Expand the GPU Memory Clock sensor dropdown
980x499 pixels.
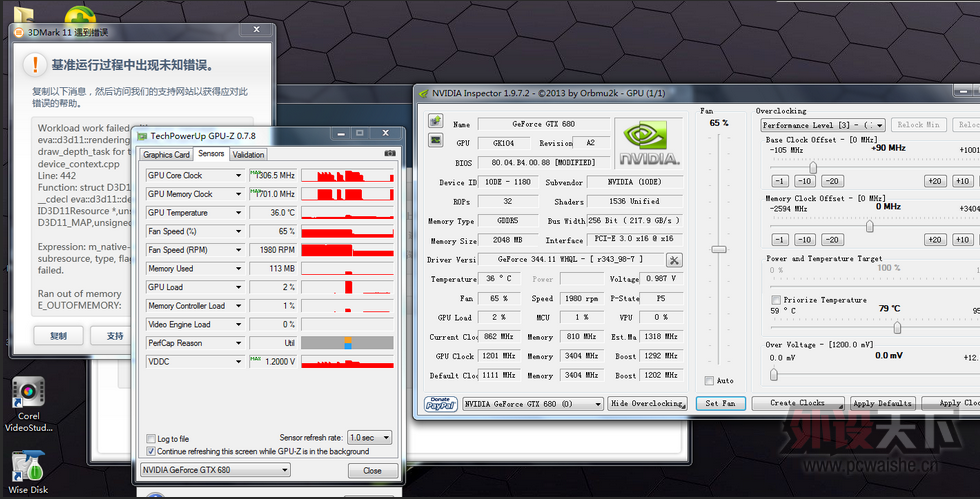point(238,194)
